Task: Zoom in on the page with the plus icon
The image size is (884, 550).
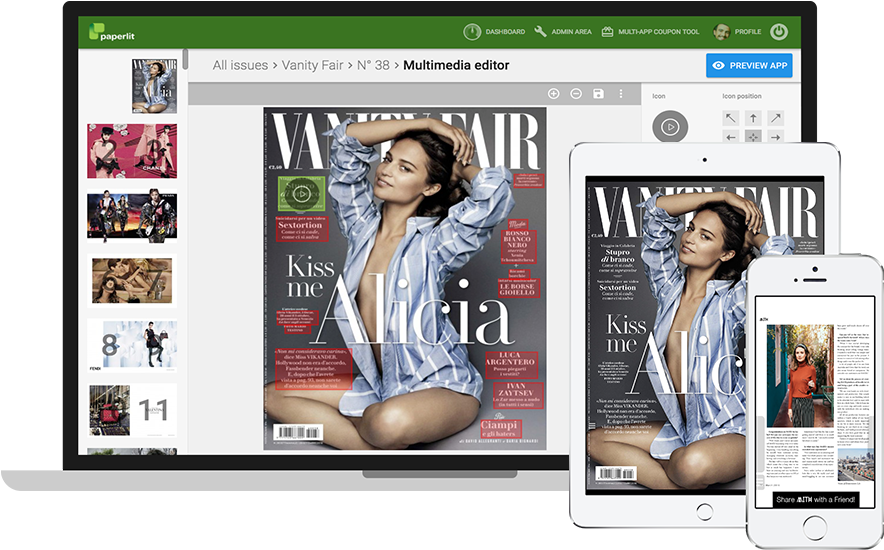Action: point(554,94)
